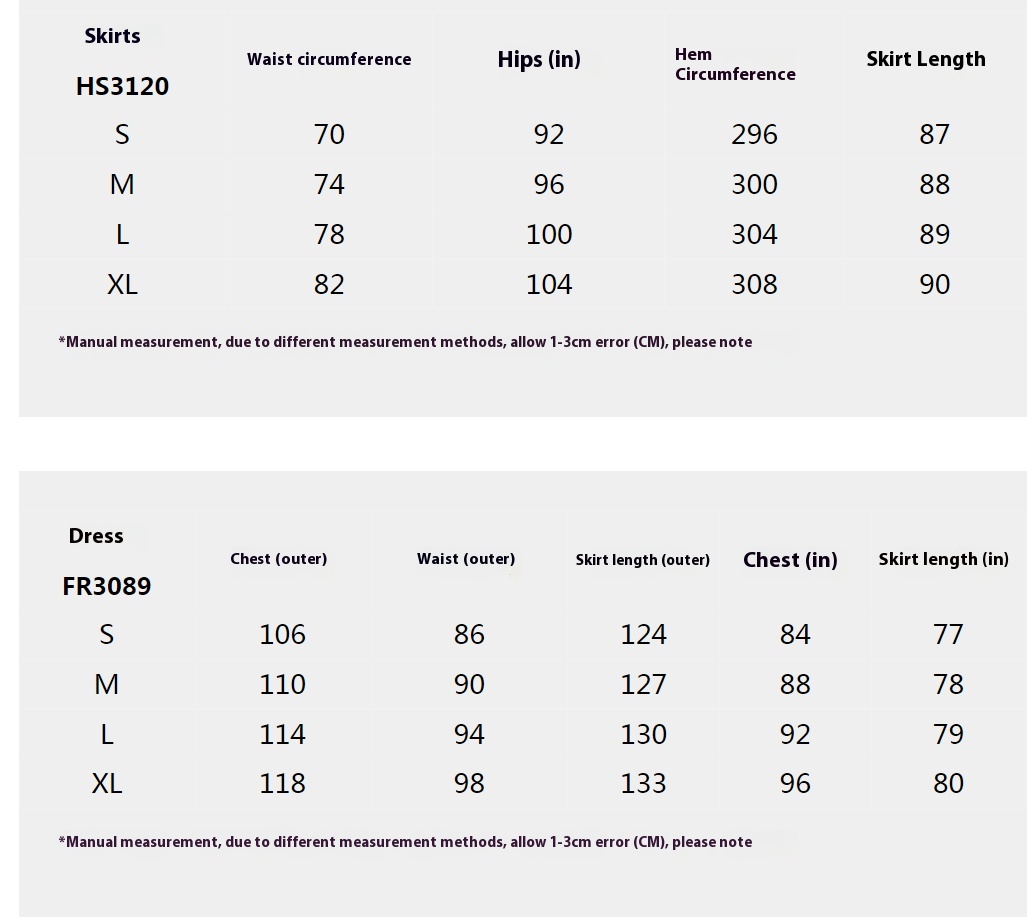
Task: Click hem circumference value 296
Action: pos(754,135)
